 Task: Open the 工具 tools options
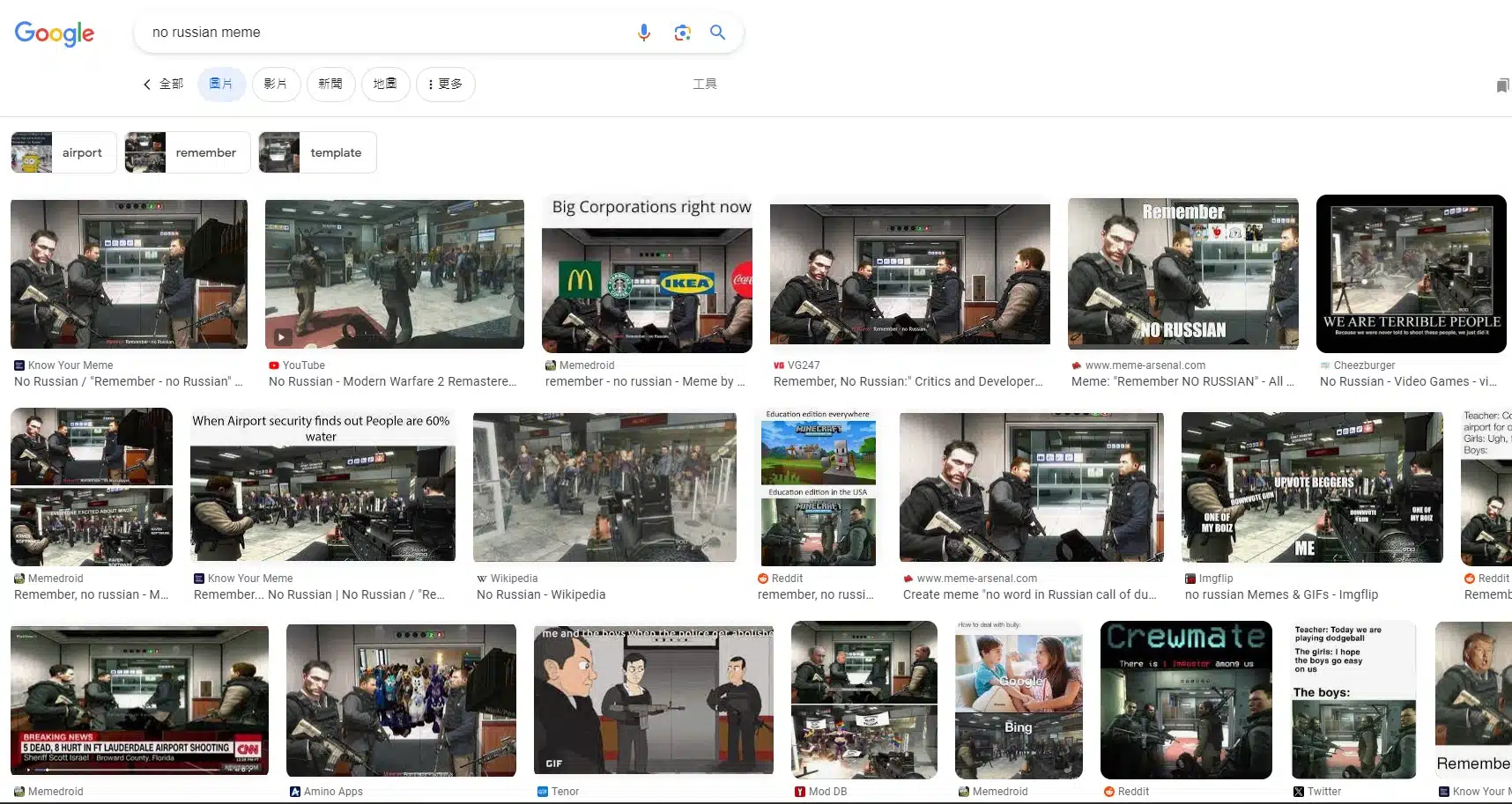704,85
